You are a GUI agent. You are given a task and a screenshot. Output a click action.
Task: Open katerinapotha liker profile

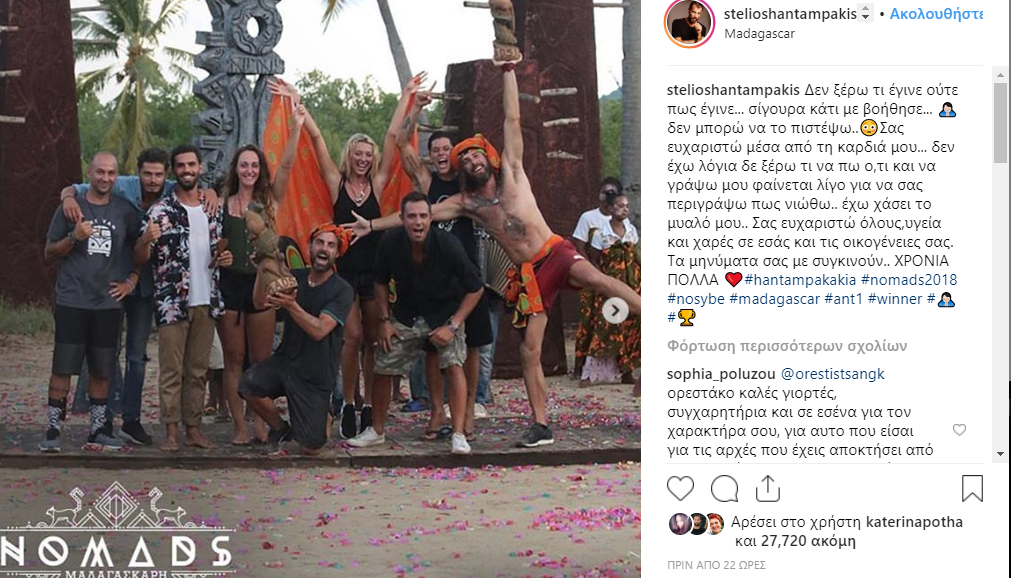tap(914, 522)
